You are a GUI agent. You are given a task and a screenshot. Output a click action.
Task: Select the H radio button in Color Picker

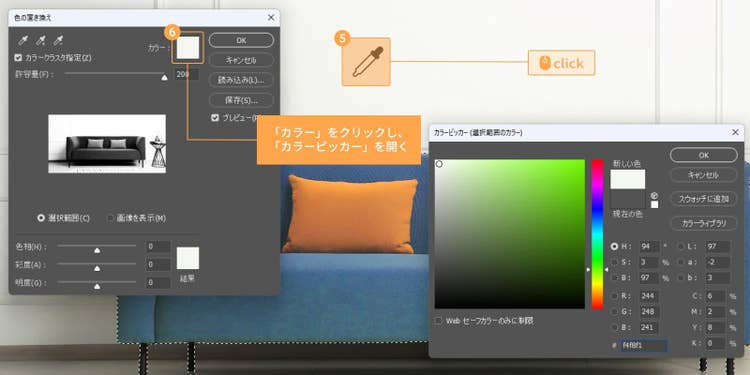coord(615,247)
